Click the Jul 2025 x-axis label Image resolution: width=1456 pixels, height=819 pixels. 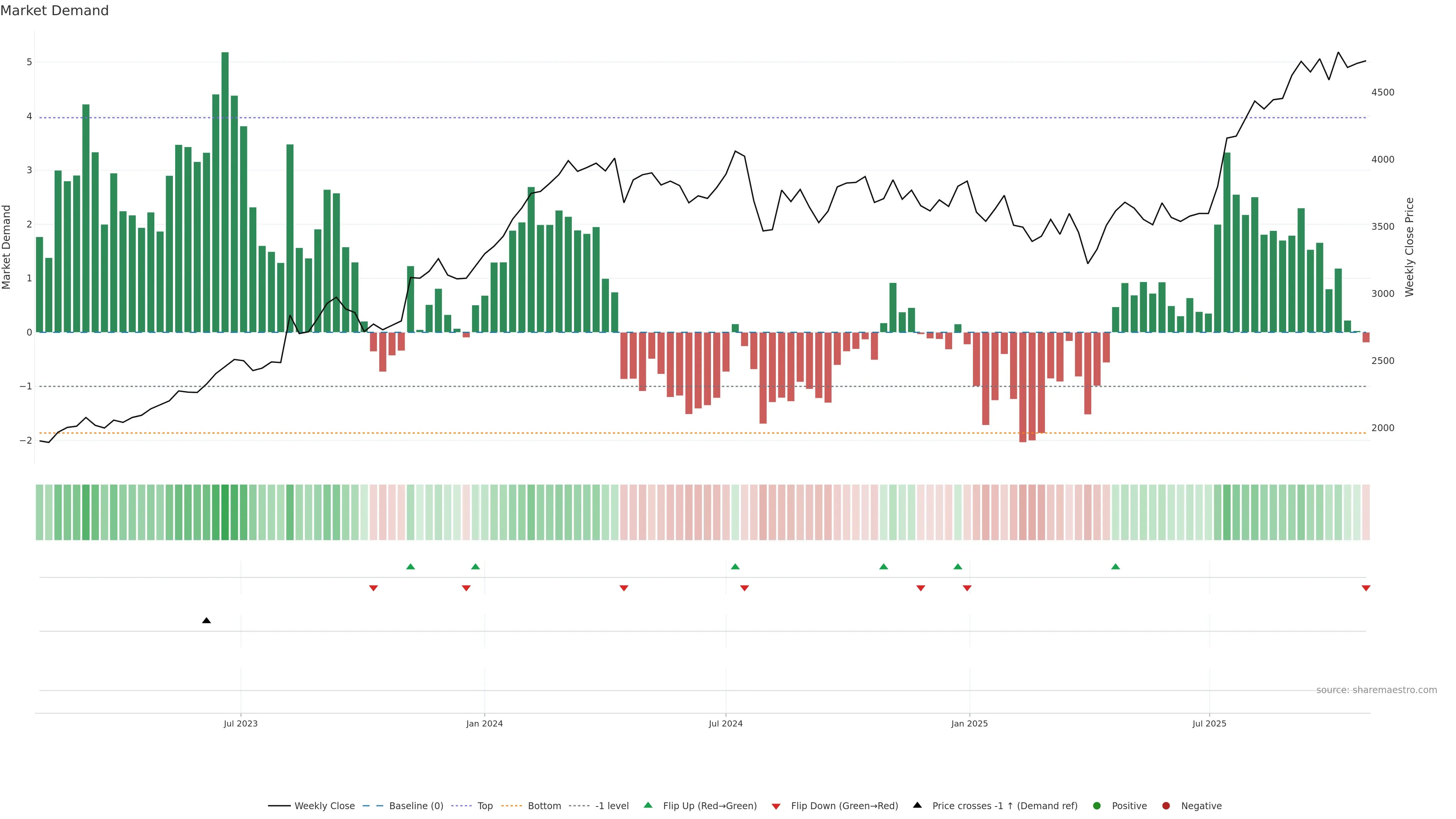point(1209,724)
